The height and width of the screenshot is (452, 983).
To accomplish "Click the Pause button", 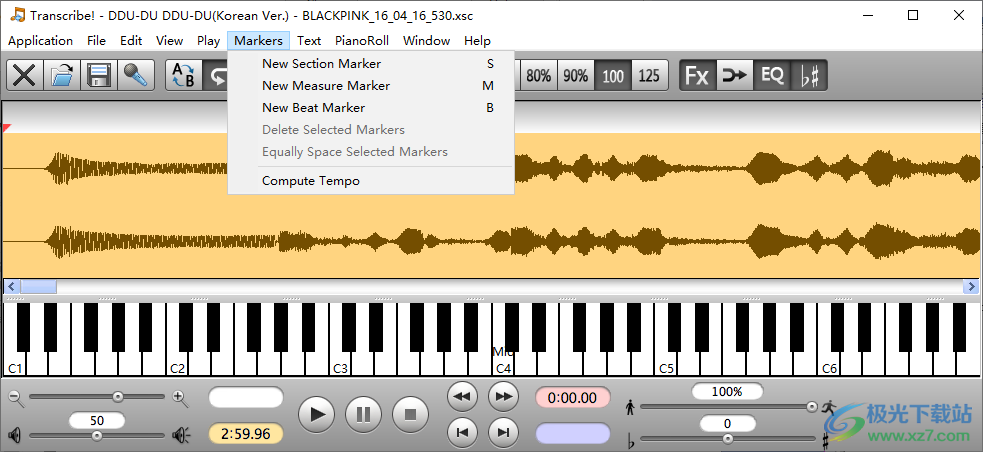I will click(364, 414).
